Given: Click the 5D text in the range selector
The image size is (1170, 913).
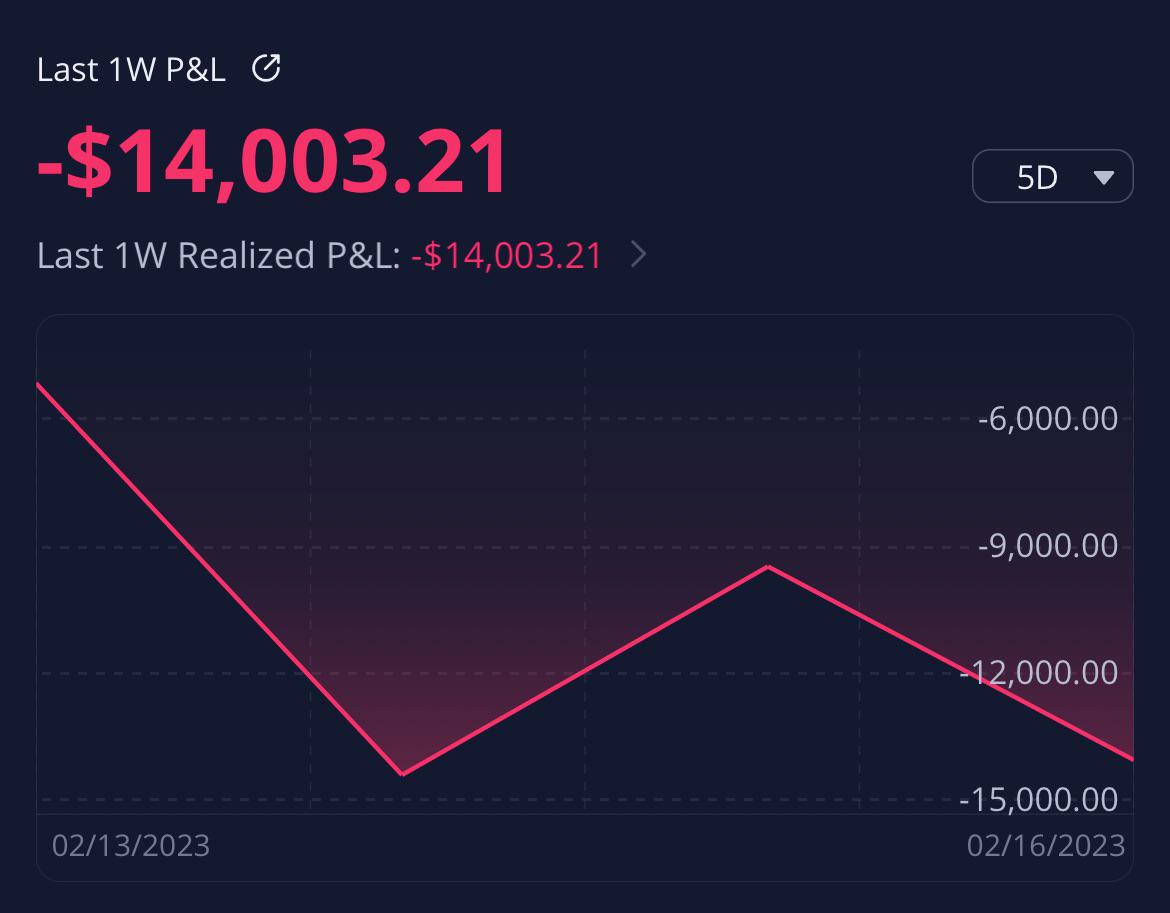Looking at the screenshot, I should pyautogui.click(x=1037, y=178).
